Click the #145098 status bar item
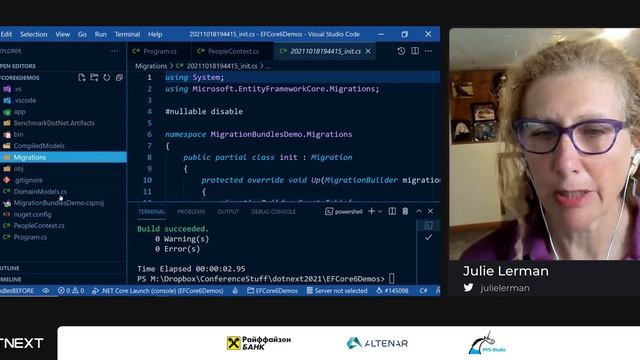640x360 pixels. coord(392,291)
